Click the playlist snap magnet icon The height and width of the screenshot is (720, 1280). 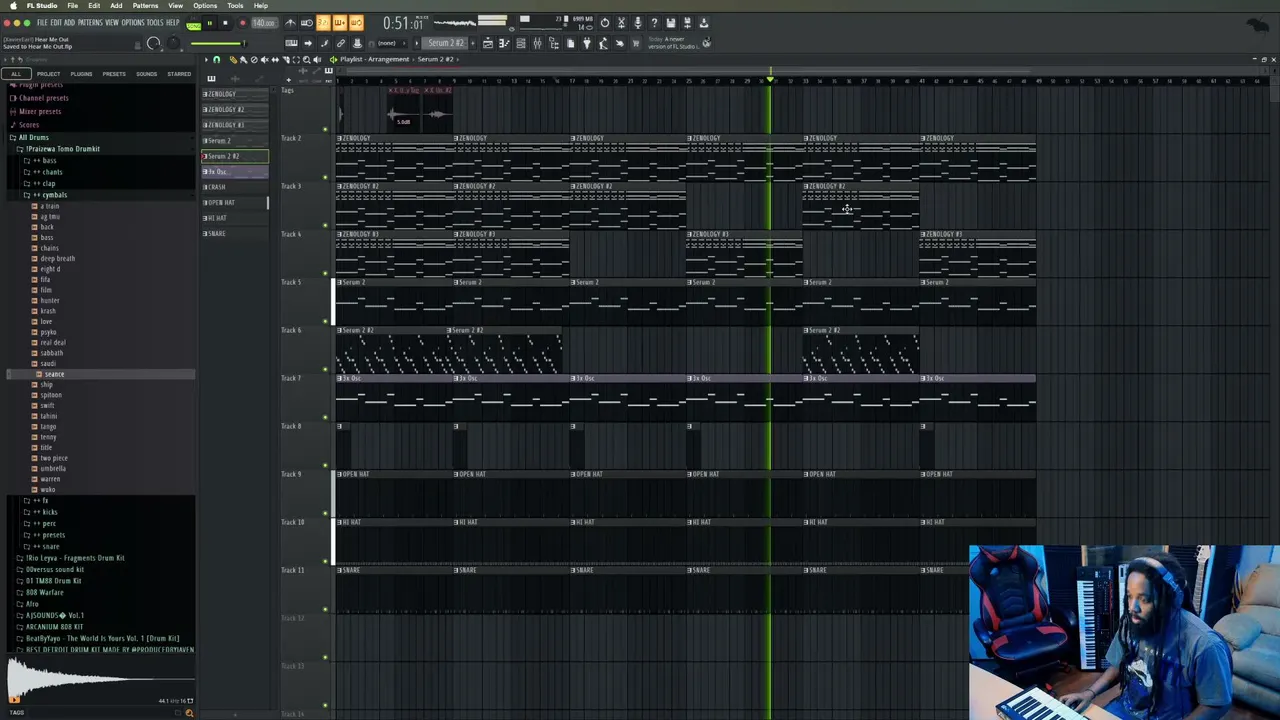point(217,60)
